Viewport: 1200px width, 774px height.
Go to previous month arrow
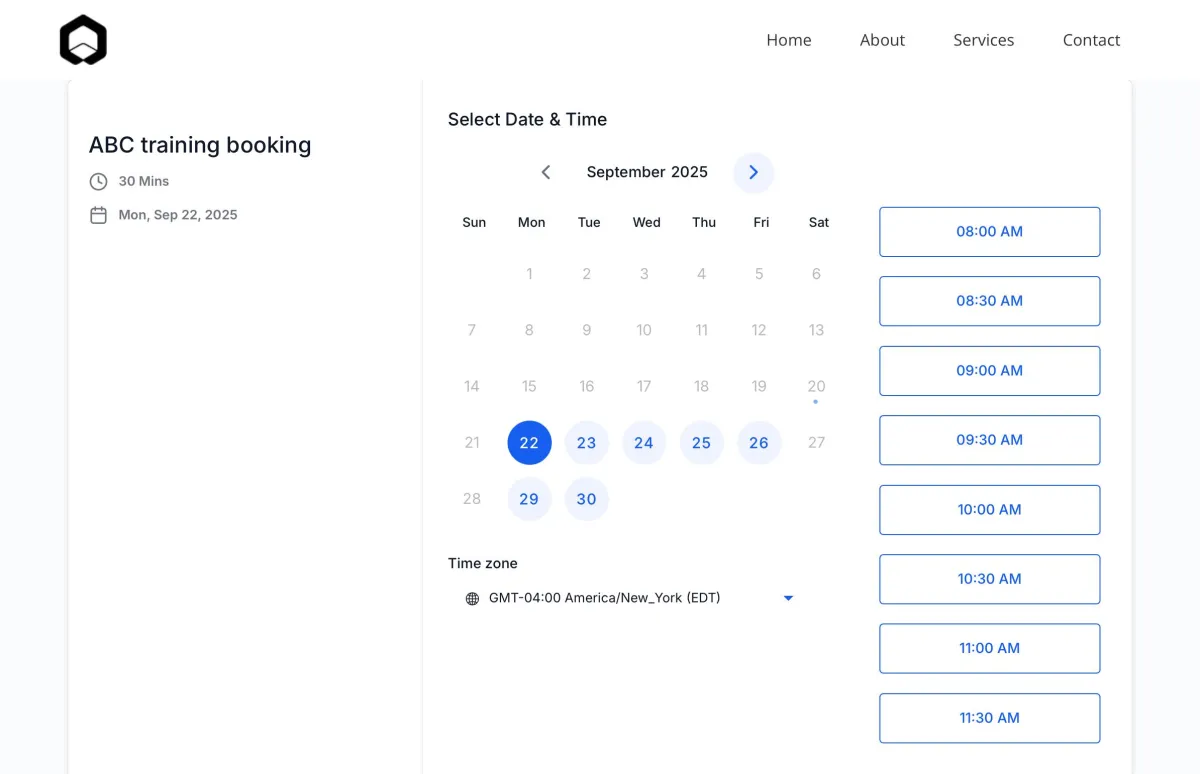[546, 172]
